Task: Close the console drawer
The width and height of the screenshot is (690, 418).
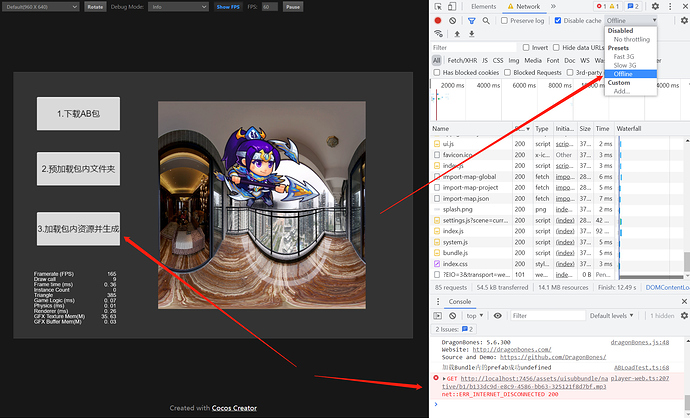Action: click(x=684, y=301)
